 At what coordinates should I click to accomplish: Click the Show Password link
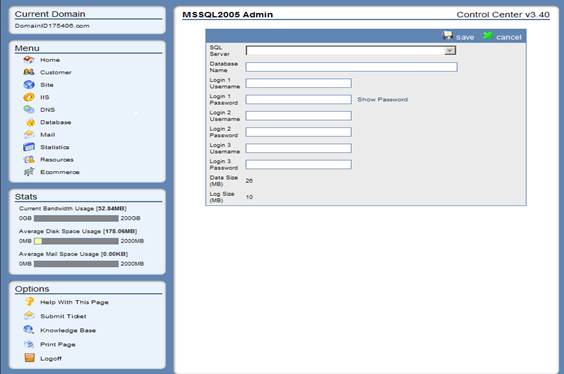point(382,99)
